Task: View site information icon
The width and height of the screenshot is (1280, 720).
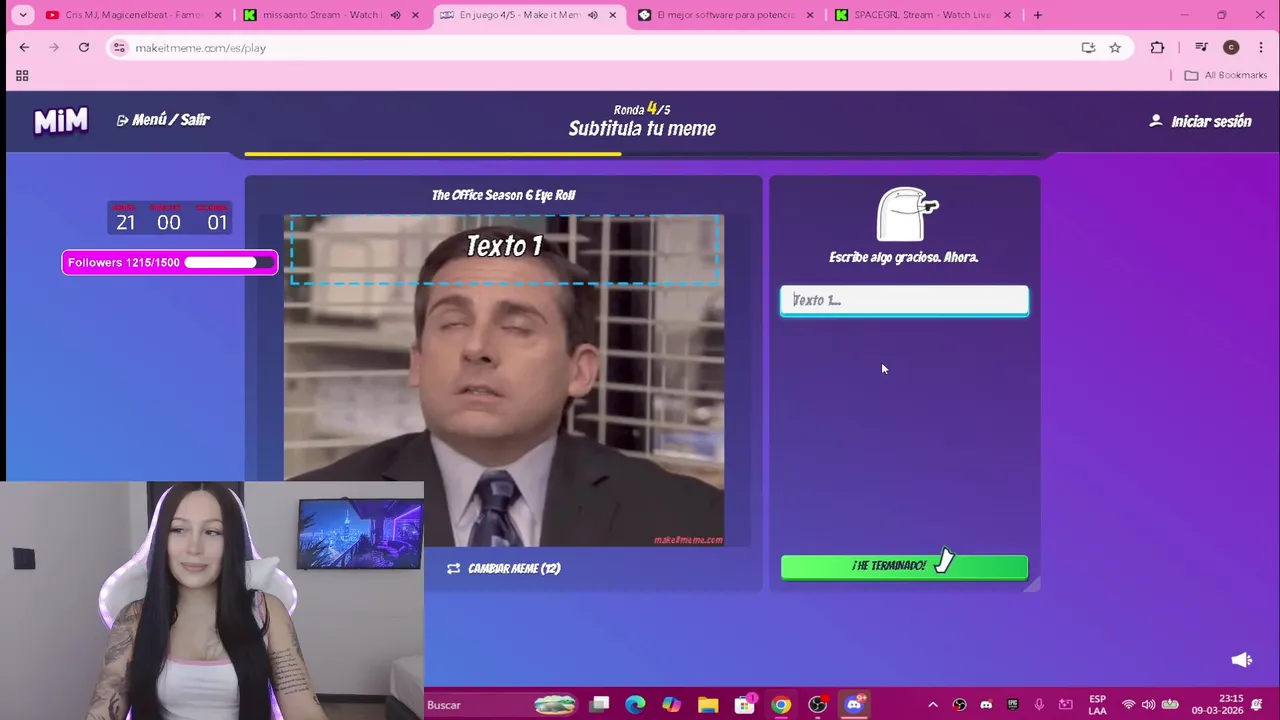Action: pyautogui.click(x=119, y=47)
